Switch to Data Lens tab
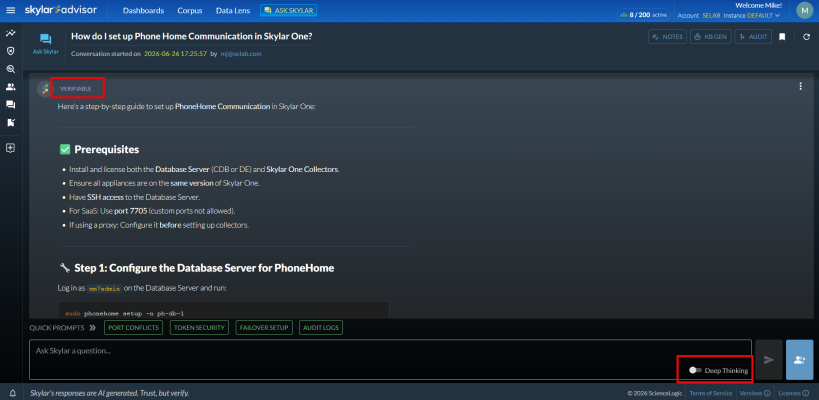819x400 pixels. click(233, 10)
